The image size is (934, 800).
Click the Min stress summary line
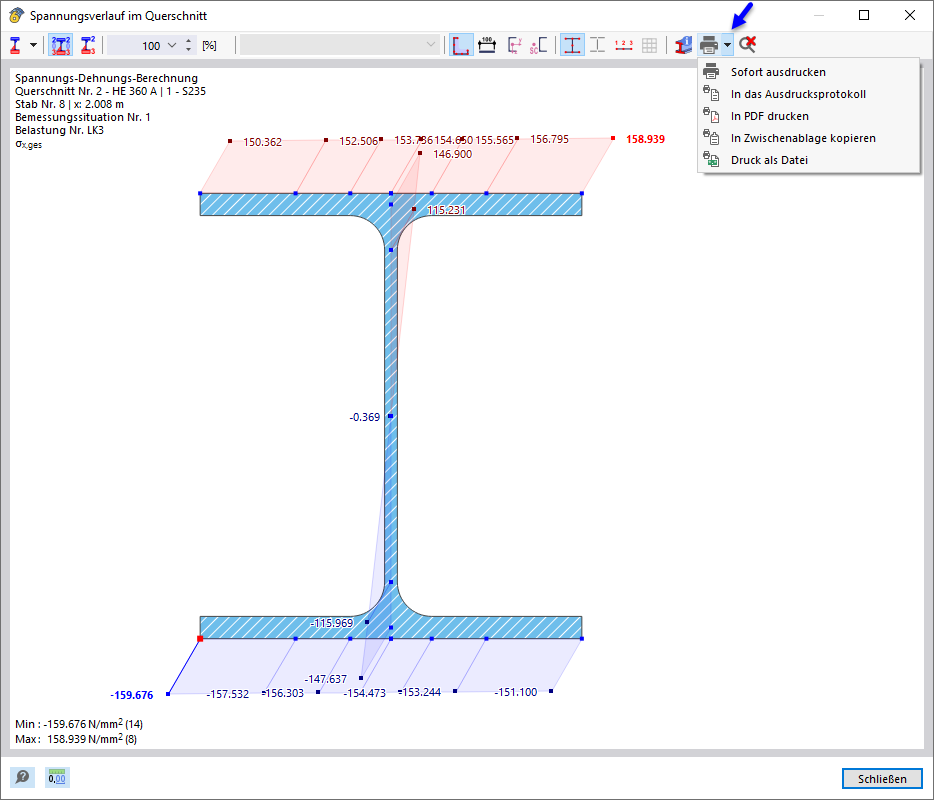pos(79,724)
